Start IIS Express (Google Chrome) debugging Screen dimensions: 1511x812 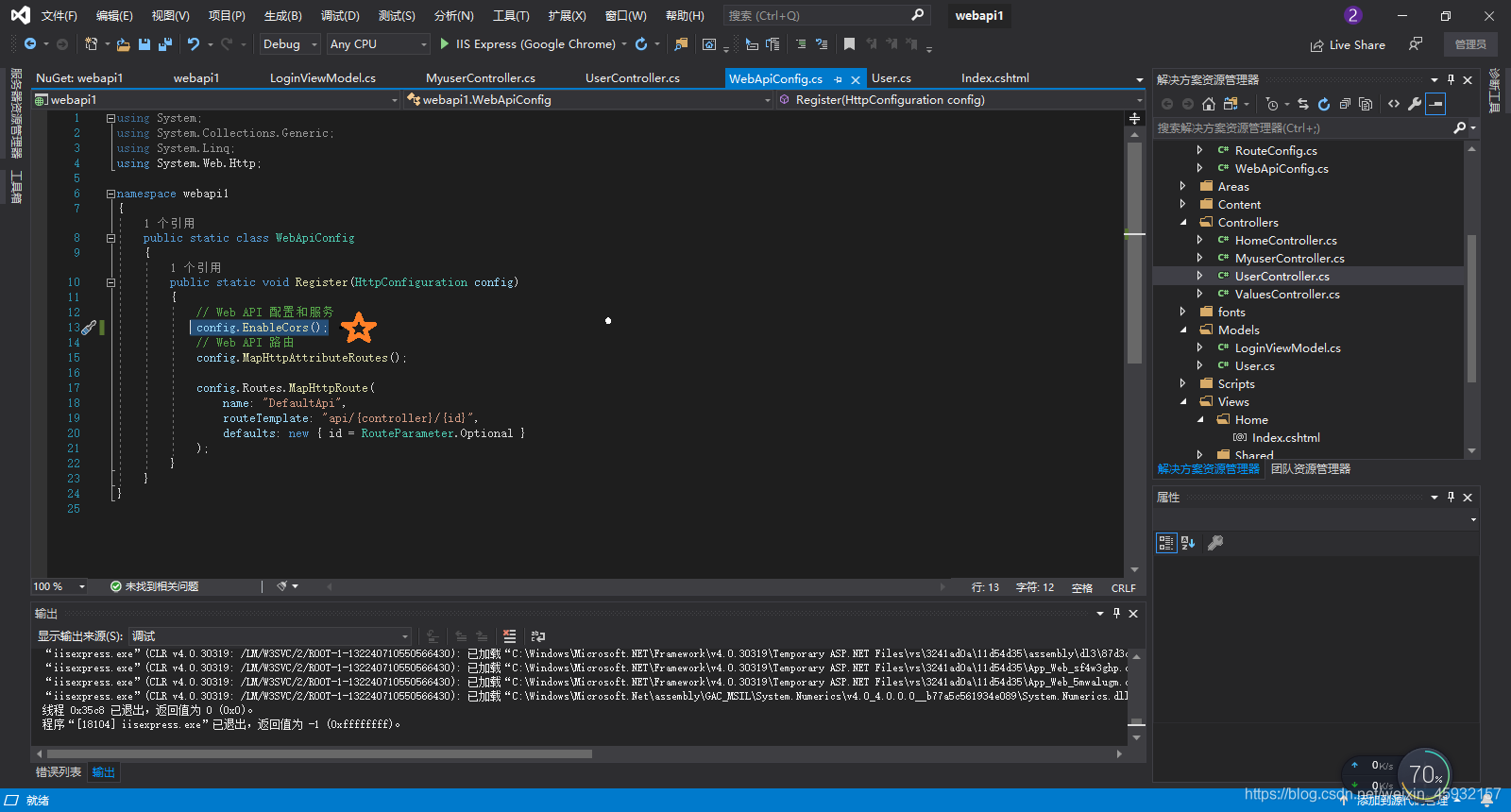pyautogui.click(x=528, y=44)
